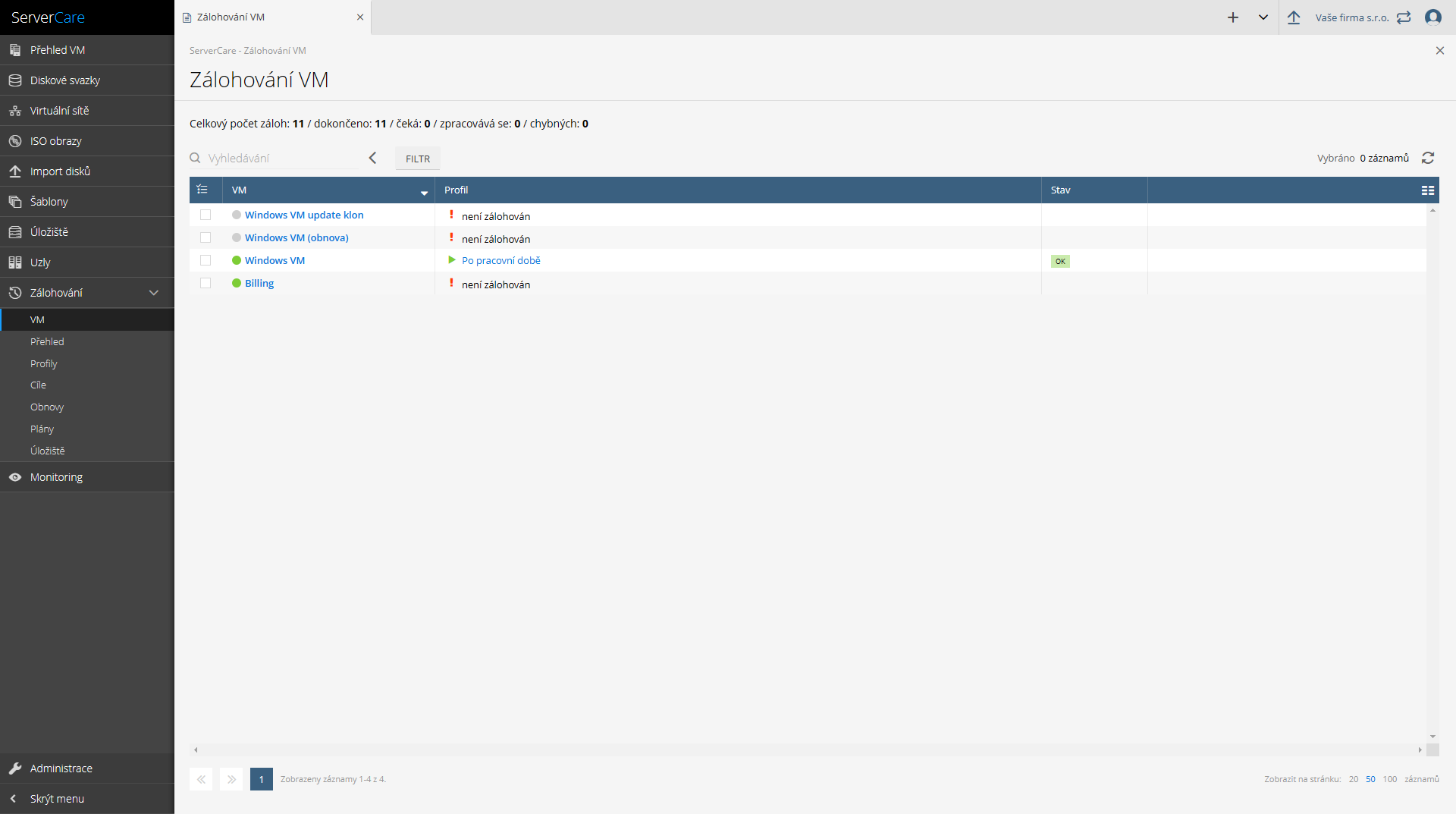This screenshot has width=1456, height=814.
Task: Open Diskové svazky section
Action: pyautogui.click(x=87, y=80)
